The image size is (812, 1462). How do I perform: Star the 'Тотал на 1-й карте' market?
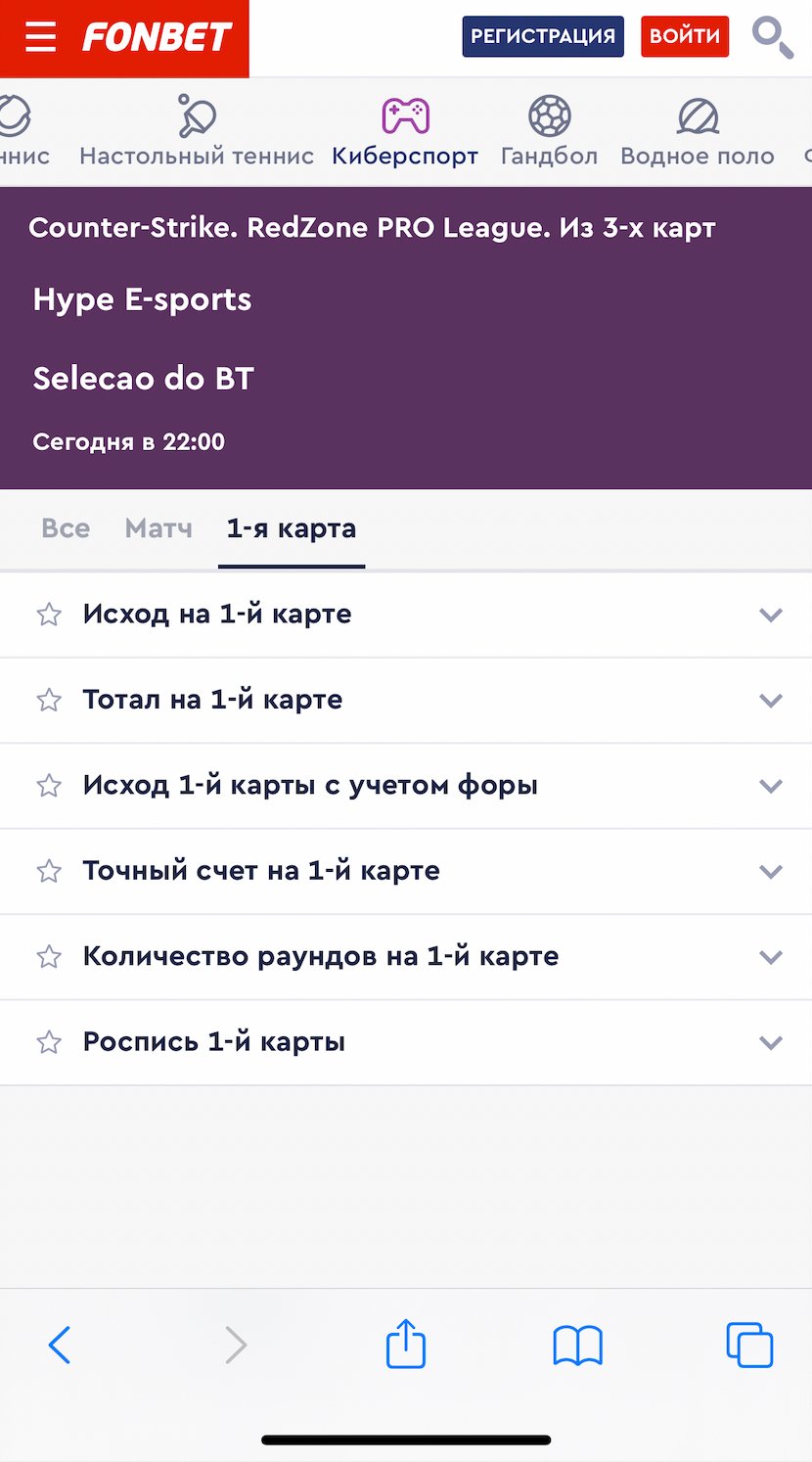(49, 700)
